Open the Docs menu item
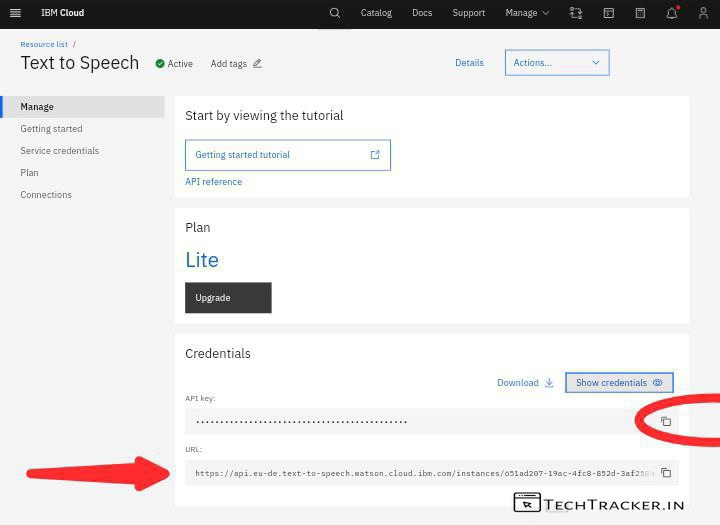720x525 pixels. point(422,13)
